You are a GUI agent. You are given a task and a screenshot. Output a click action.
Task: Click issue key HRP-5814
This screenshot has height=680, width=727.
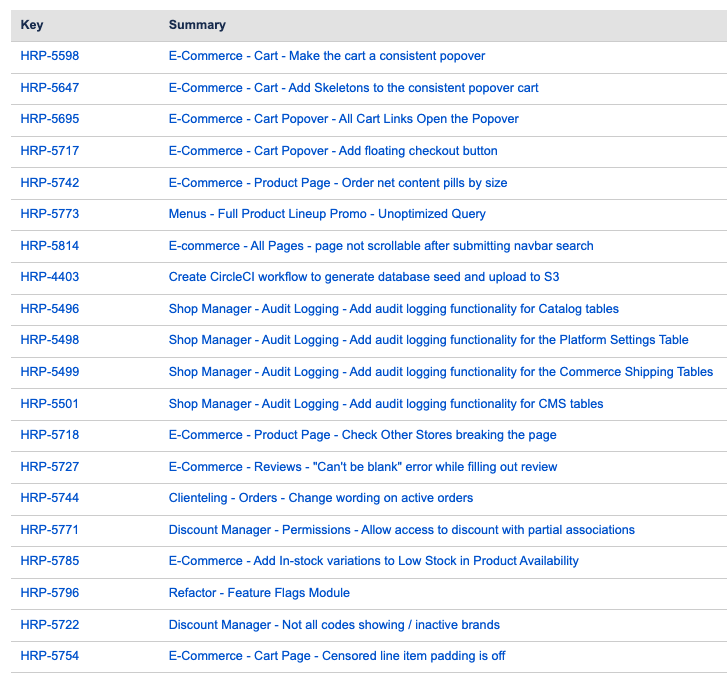click(x=49, y=246)
